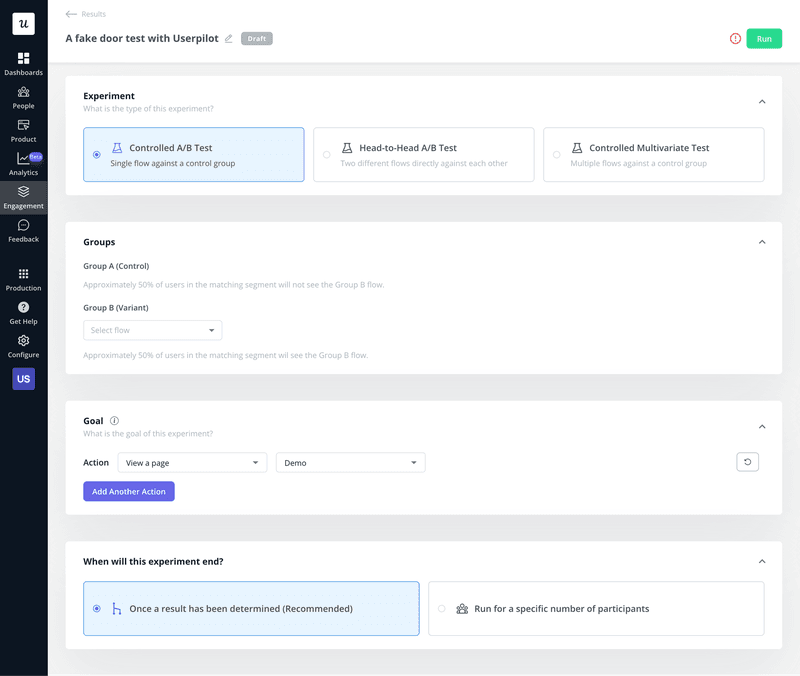This screenshot has height=676, width=800.
Task: Click Add Another Action
Action: [x=129, y=491]
